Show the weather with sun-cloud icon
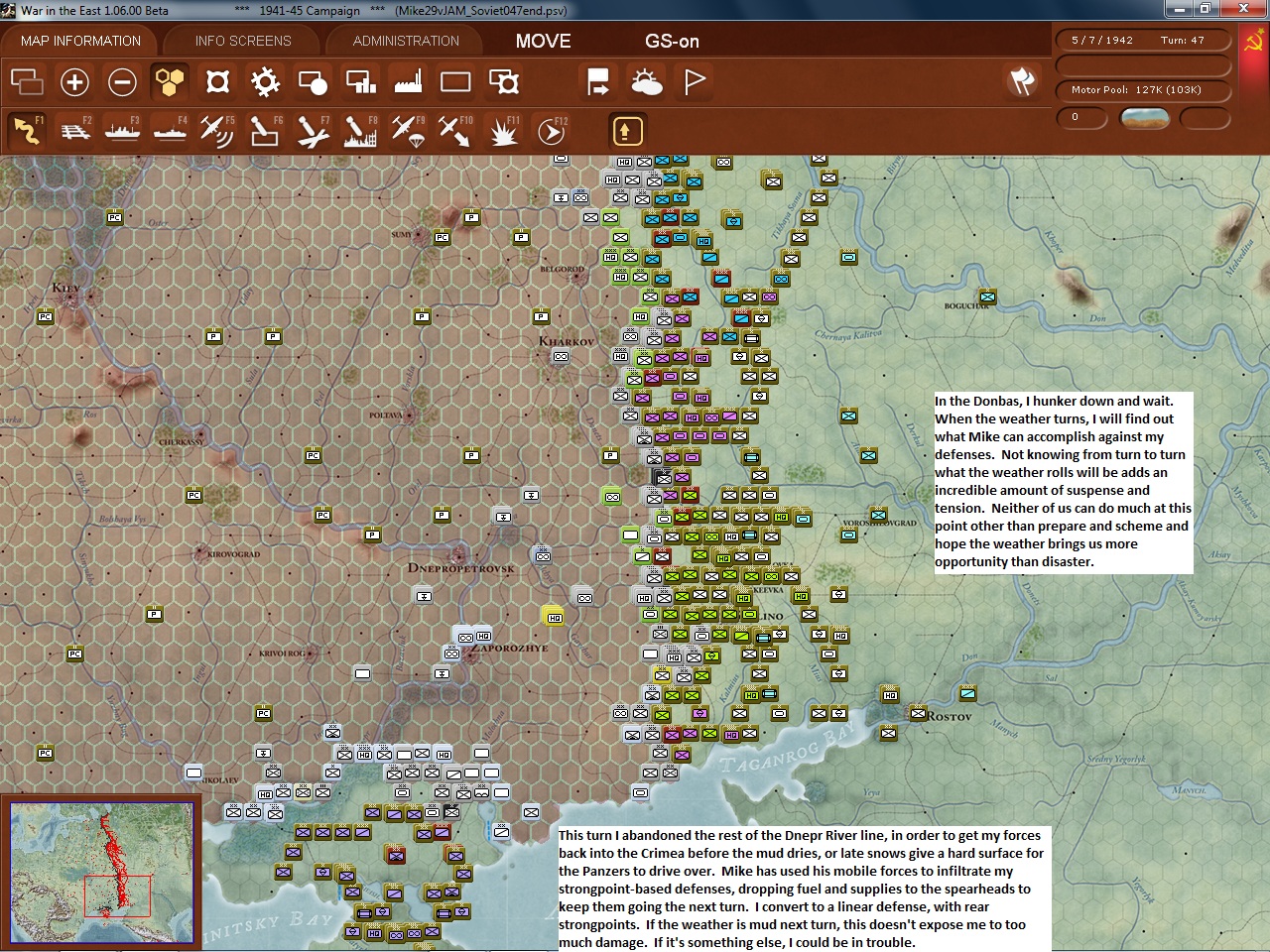This screenshot has width=1270, height=952. (646, 81)
